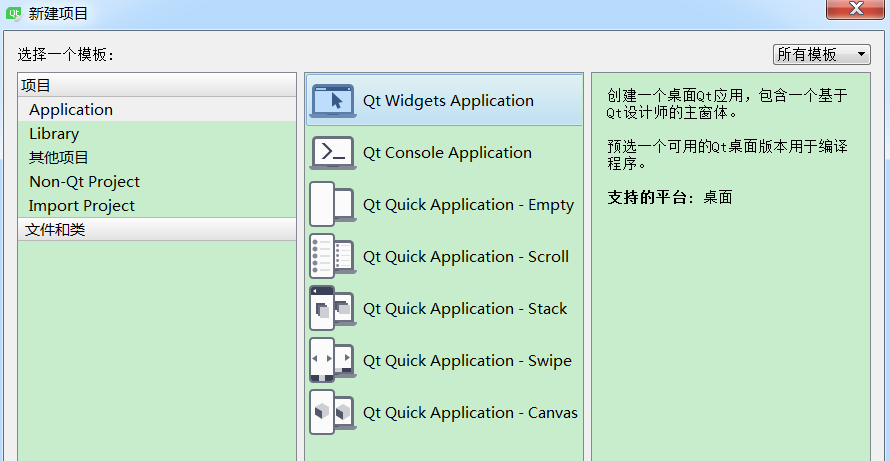
Task: Select the Application project category
Action: [x=157, y=110]
